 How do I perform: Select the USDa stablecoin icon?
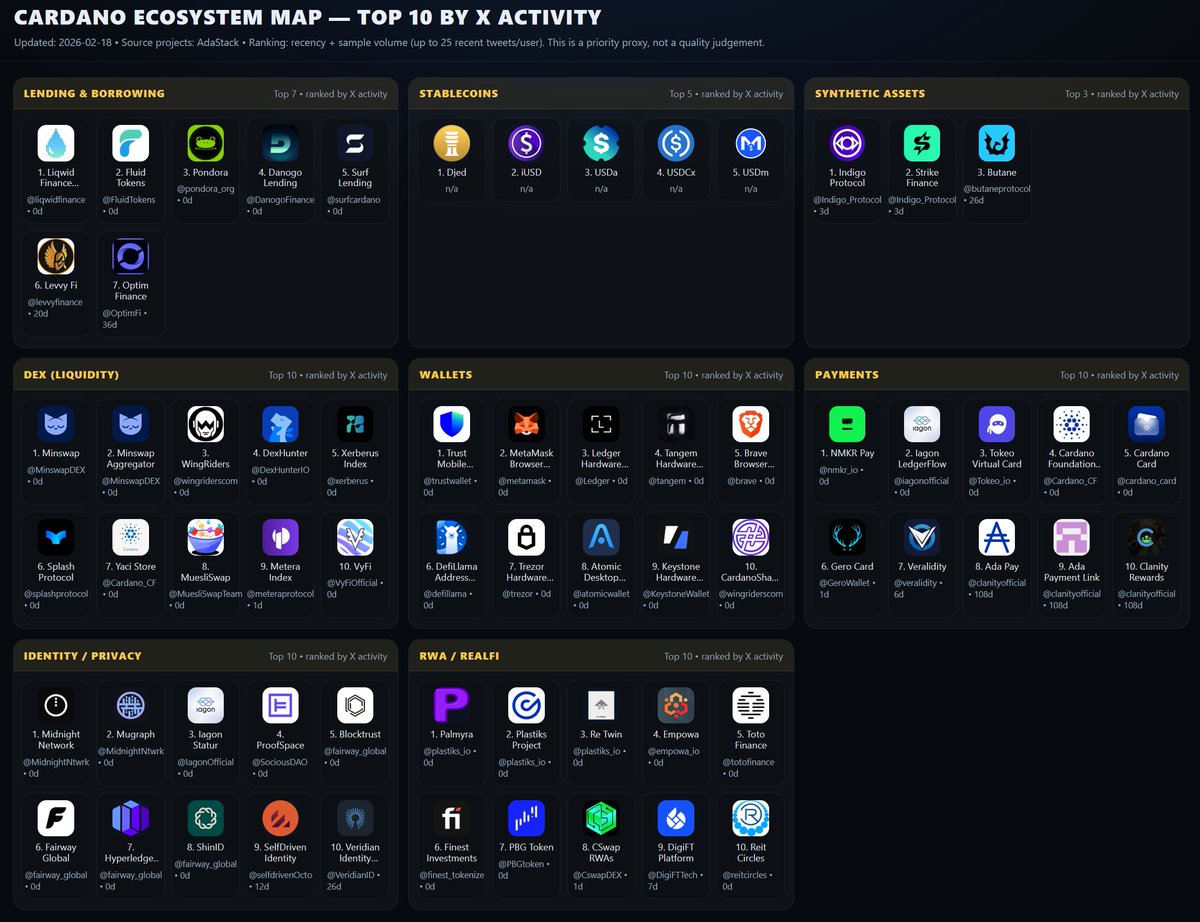click(x=601, y=143)
